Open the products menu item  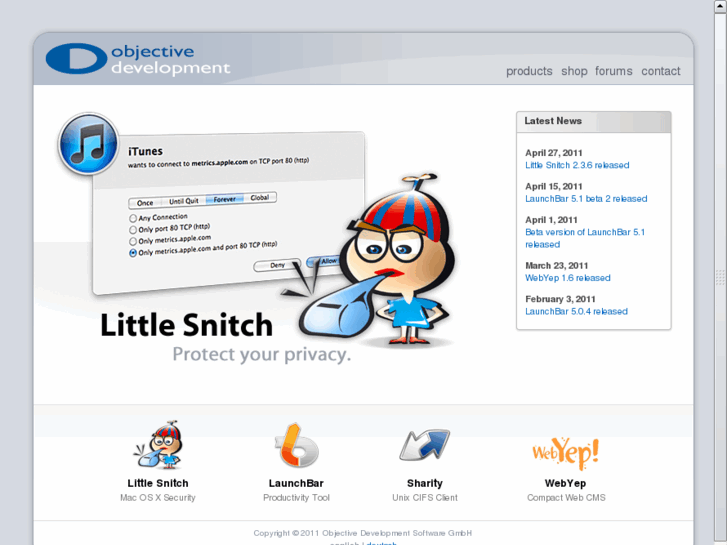tap(529, 71)
